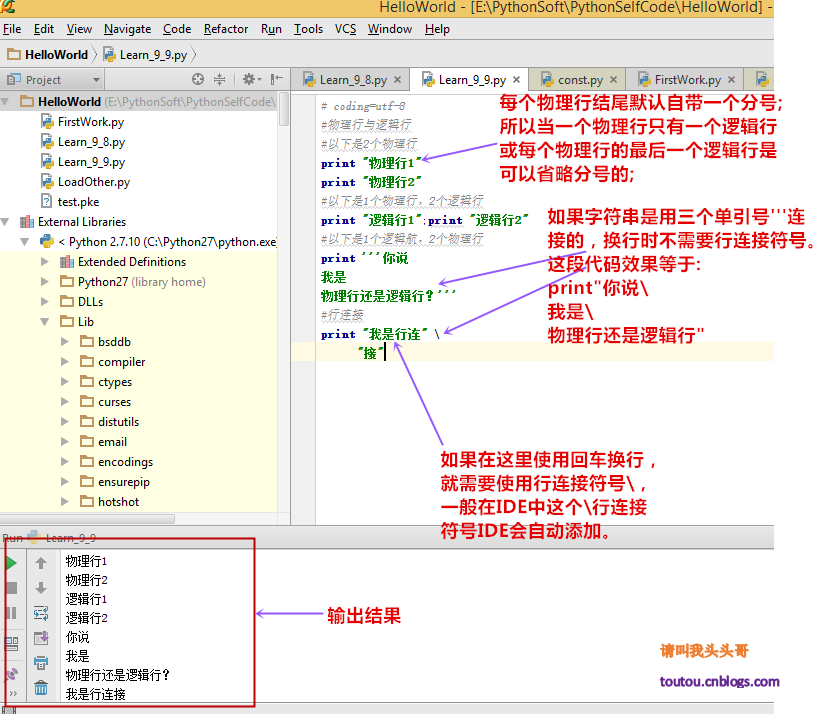Select the distutils folder
The height and width of the screenshot is (714, 819).
110,422
